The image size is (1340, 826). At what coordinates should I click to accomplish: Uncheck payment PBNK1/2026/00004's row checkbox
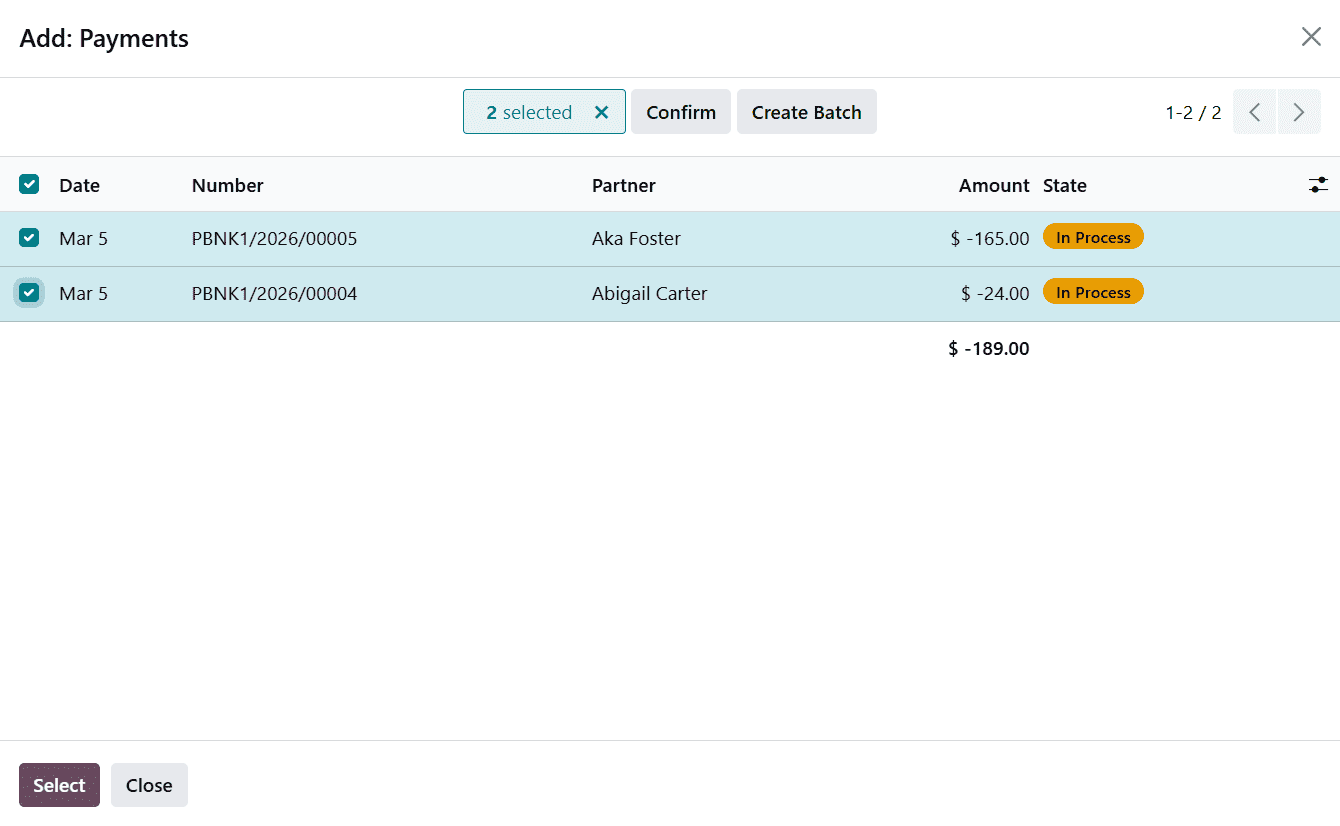pyautogui.click(x=29, y=293)
